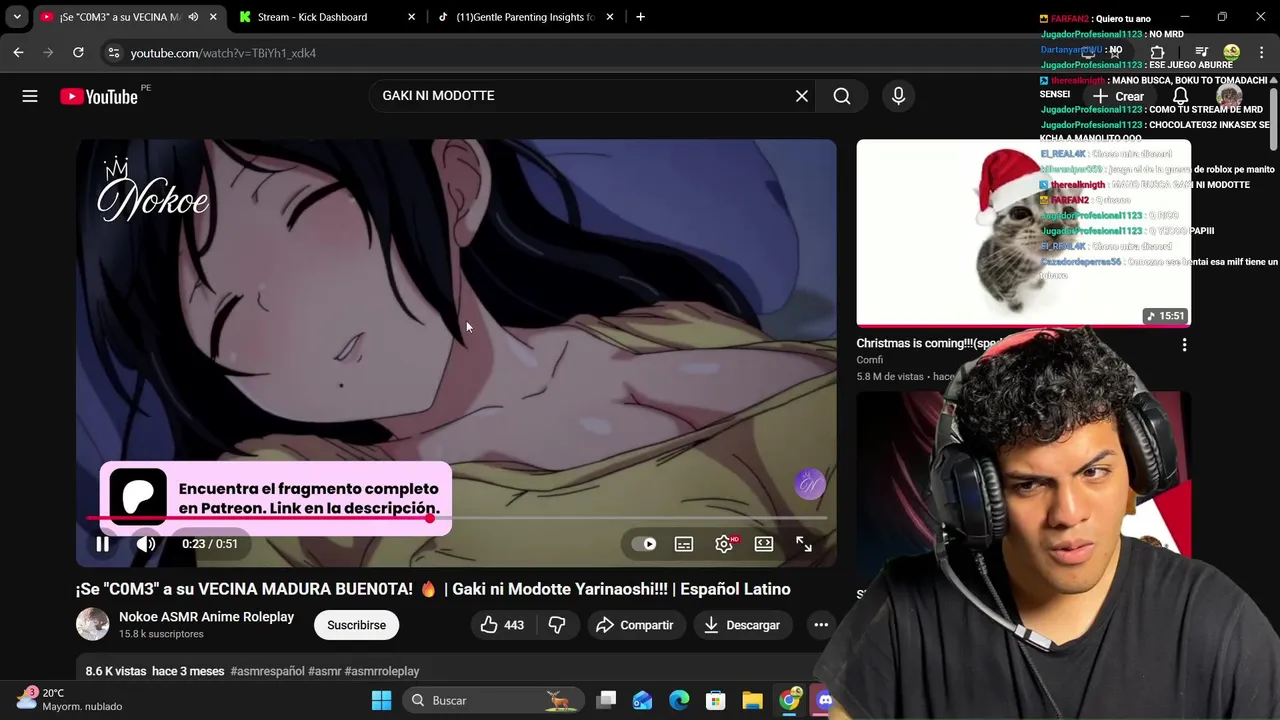Reload the page
The width and height of the screenshot is (1280, 720).
click(x=78, y=52)
